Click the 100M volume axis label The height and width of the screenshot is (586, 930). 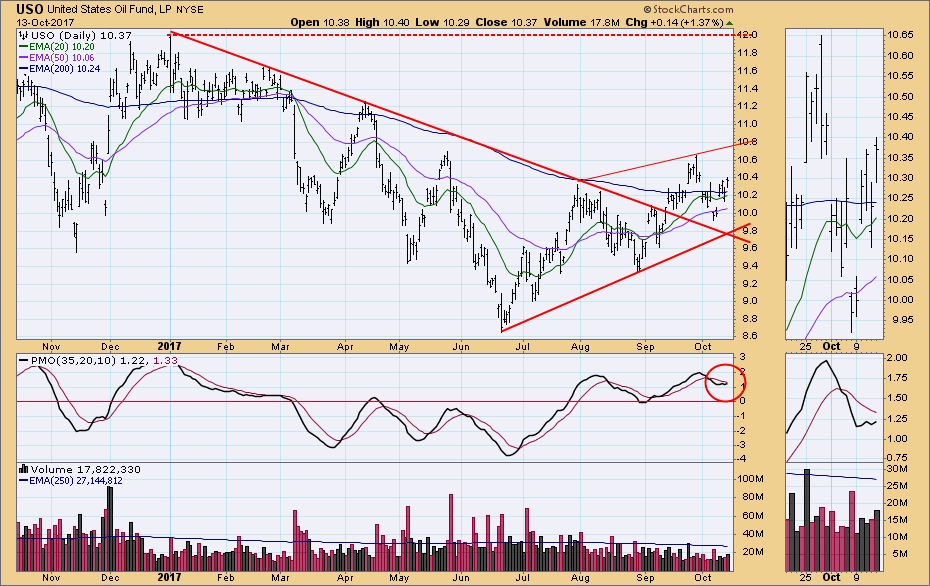pyautogui.click(x=750, y=479)
